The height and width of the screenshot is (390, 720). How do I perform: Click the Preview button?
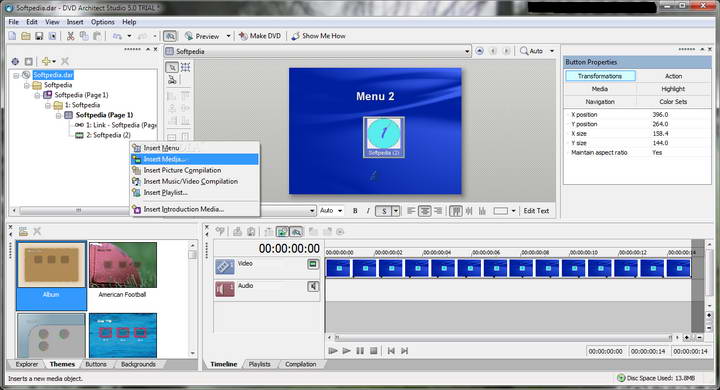[202, 36]
